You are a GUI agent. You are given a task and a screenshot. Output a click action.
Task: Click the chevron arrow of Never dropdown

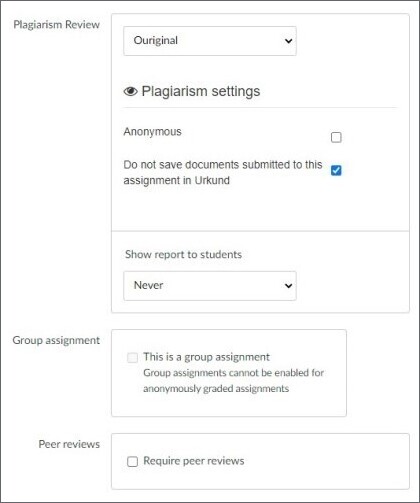point(288,286)
